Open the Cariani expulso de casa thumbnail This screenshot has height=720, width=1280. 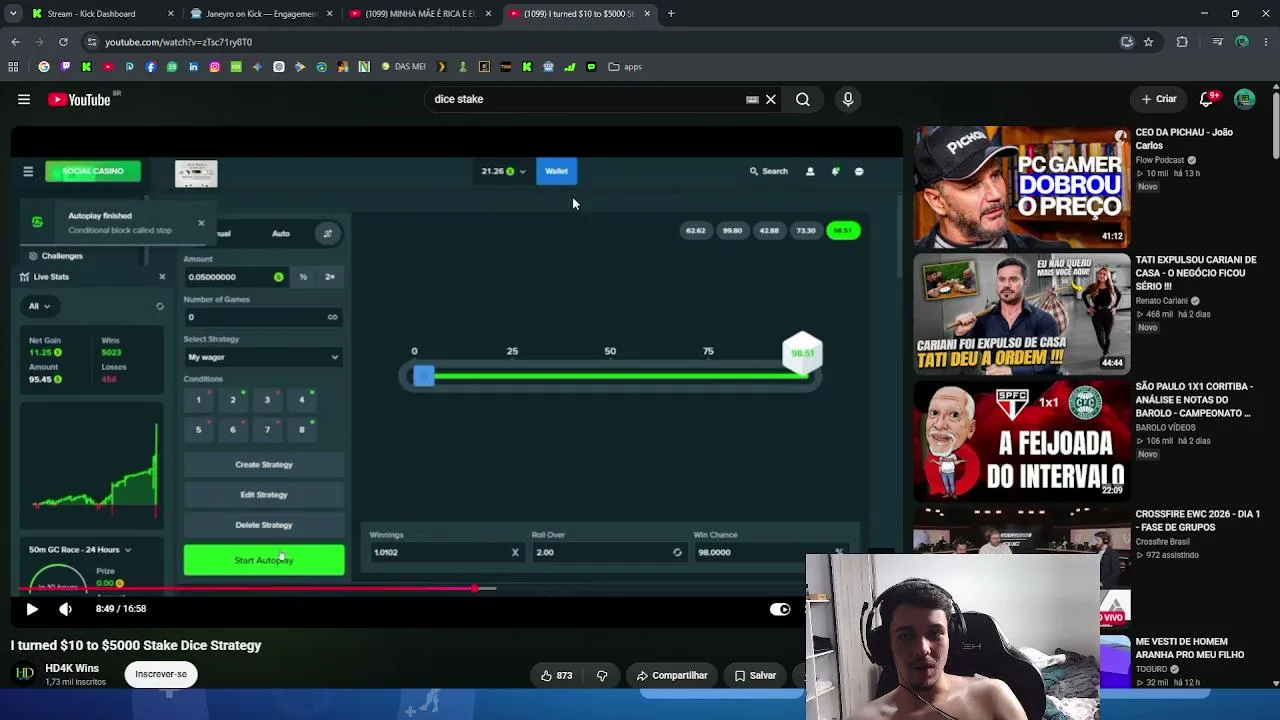[x=1021, y=313]
